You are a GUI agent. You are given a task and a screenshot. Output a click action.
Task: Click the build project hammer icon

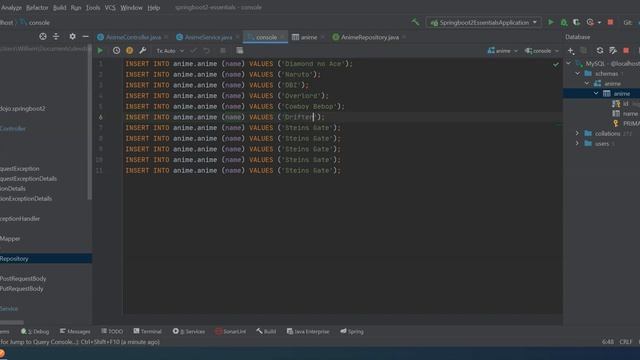pyautogui.click(x=416, y=22)
